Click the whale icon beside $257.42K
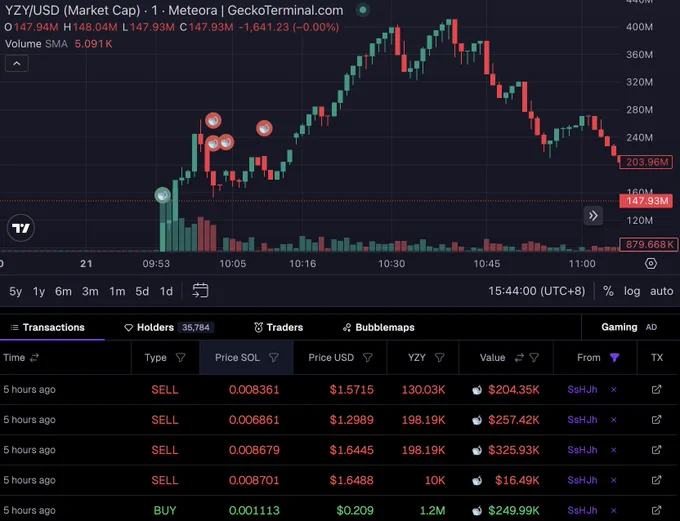The image size is (680, 521). (x=477, y=420)
